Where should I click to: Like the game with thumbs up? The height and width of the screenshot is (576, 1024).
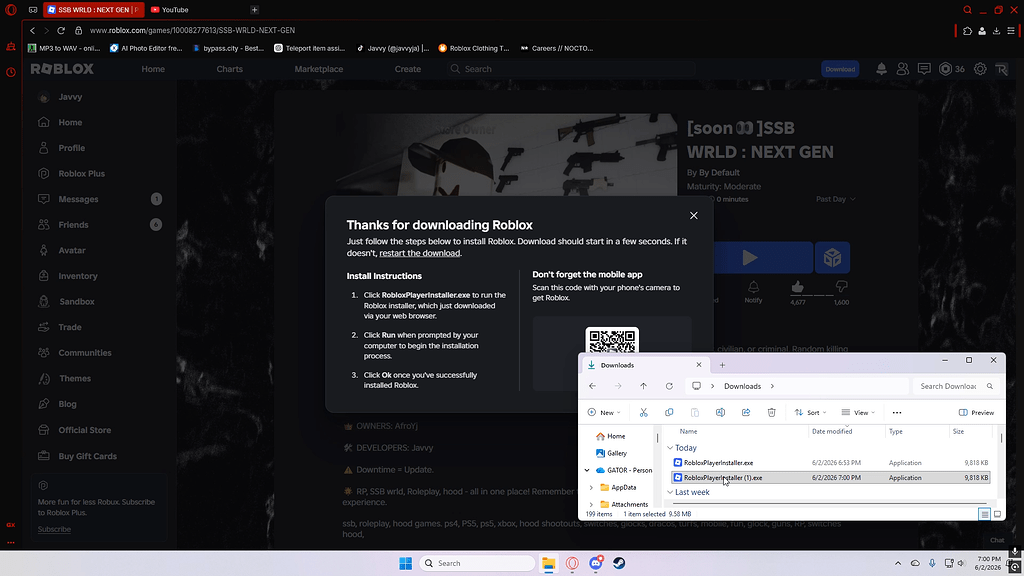click(797, 287)
